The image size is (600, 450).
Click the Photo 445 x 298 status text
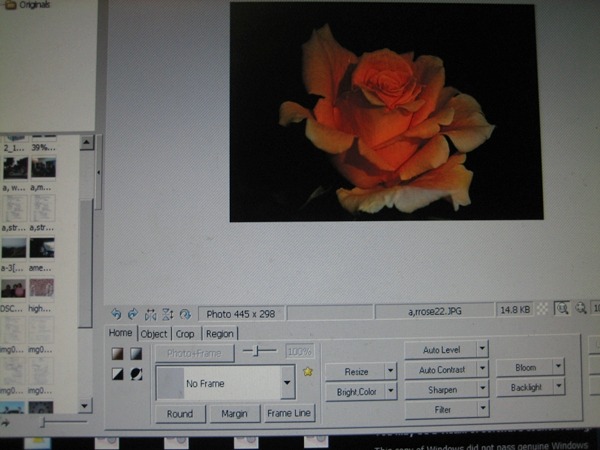click(x=241, y=314)
